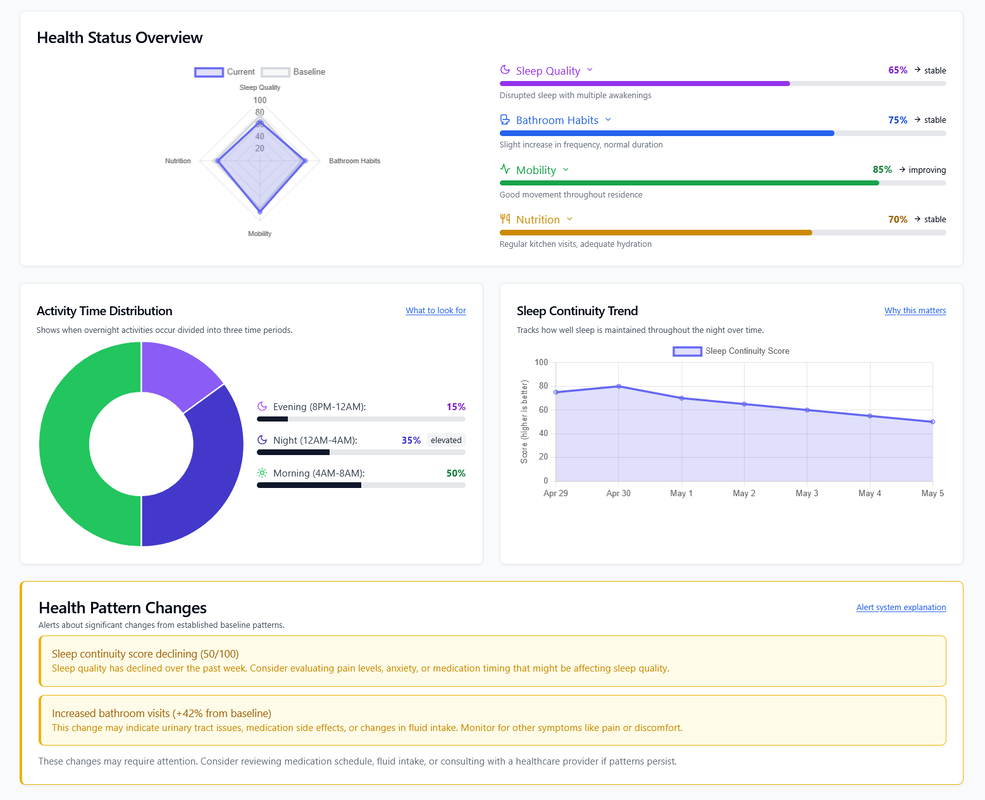Click the arrow icon beside Nutrition's stable
This screenshot has height=800, width=985.
point(917,219)
